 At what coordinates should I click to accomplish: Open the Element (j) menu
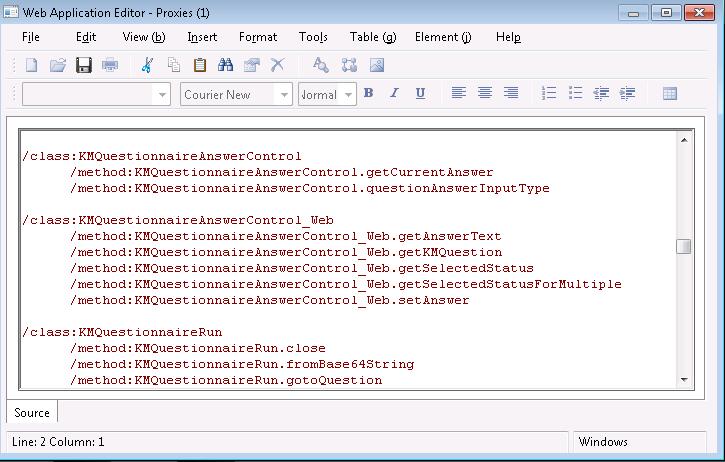[443, 37]
